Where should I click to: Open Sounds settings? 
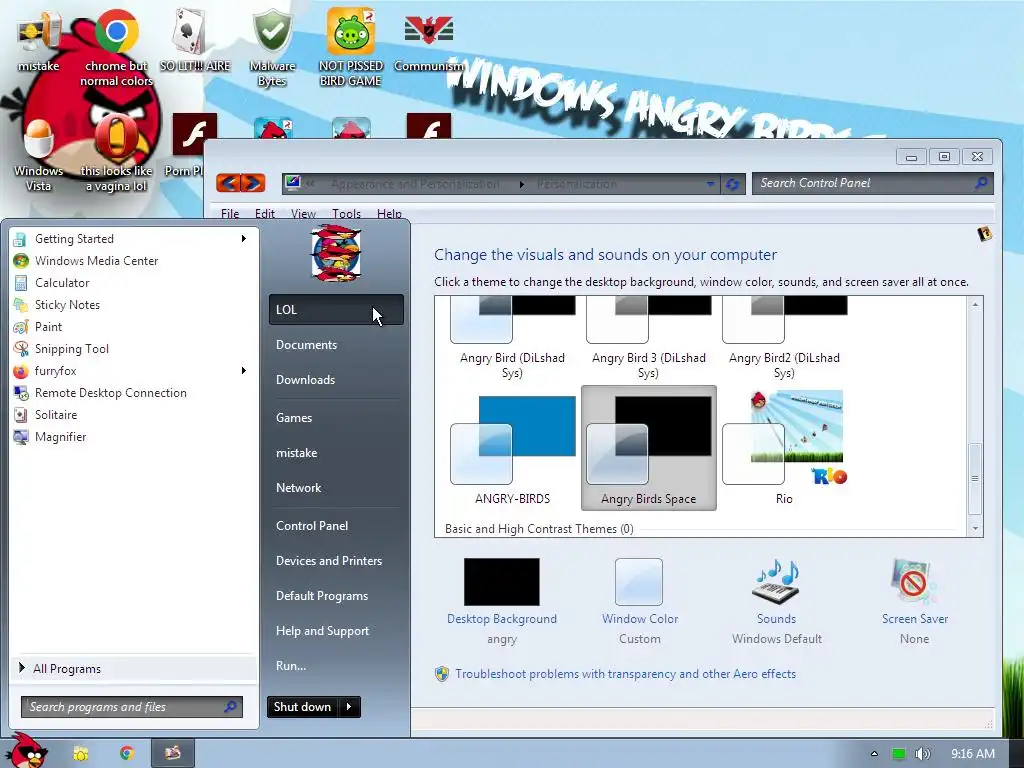coord(776,601)
